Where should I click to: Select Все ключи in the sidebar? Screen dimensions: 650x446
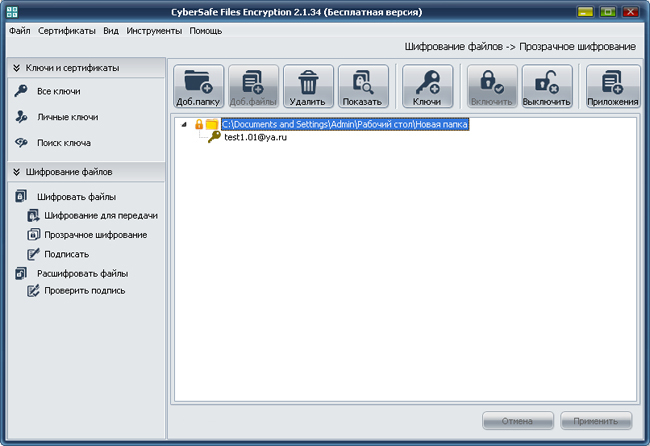click(x=58, y=91)
